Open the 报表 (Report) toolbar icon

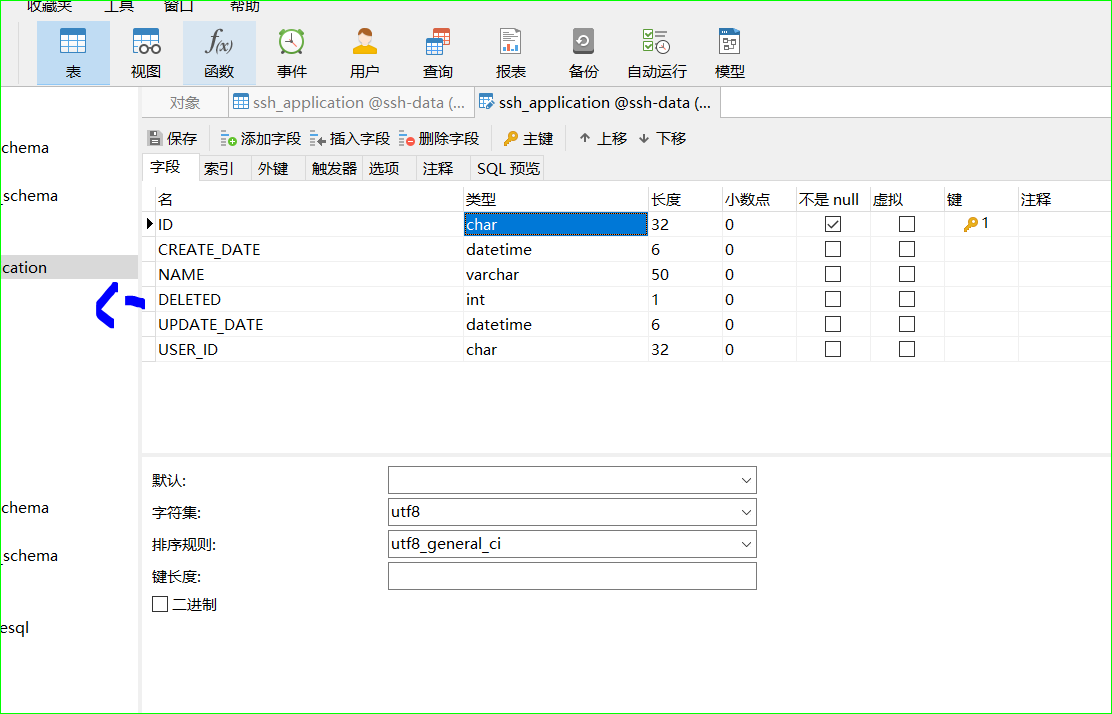coord(511,53)
